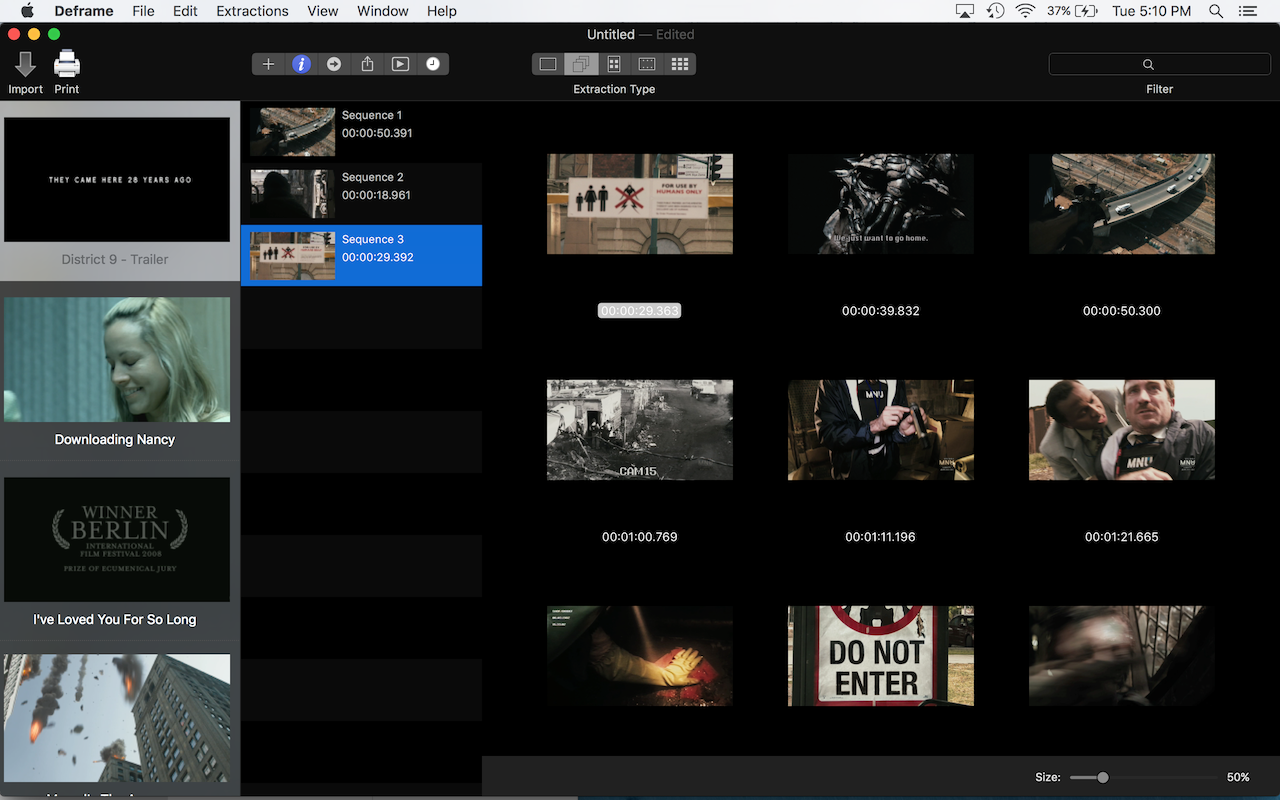Click the 00:01:11.196 timecode label
The image size is (1280, 800).
pyautogui.click(x=881, y=537)
